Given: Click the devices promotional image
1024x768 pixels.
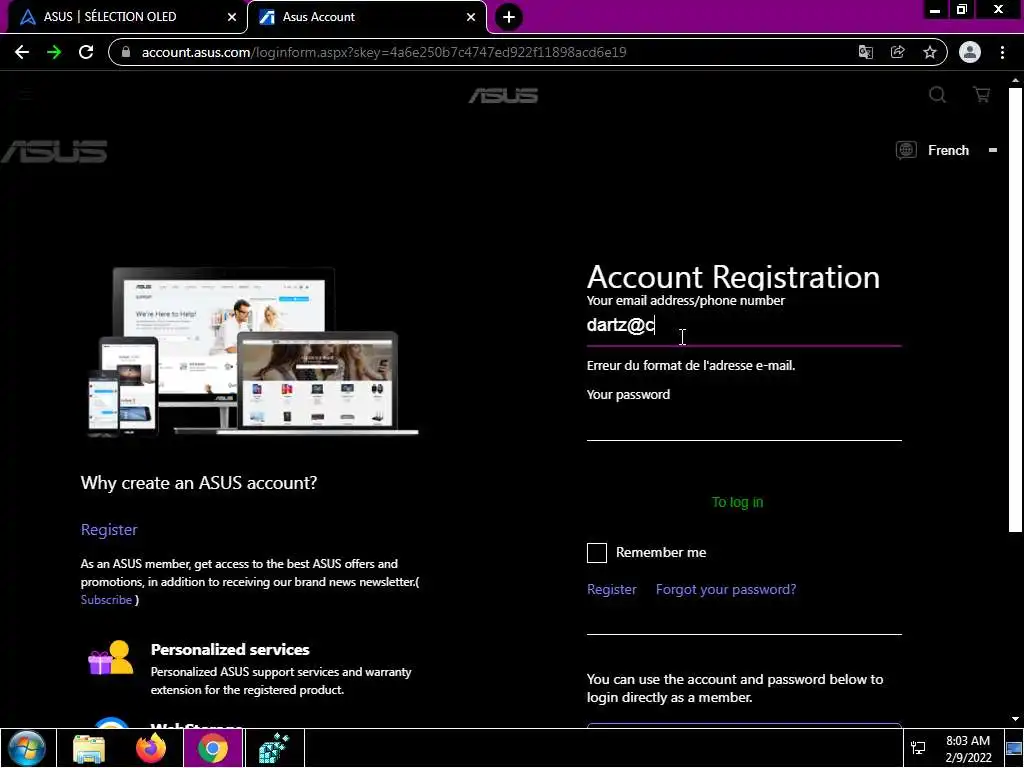Looking at the screenshot, I should tap(253, 351).
